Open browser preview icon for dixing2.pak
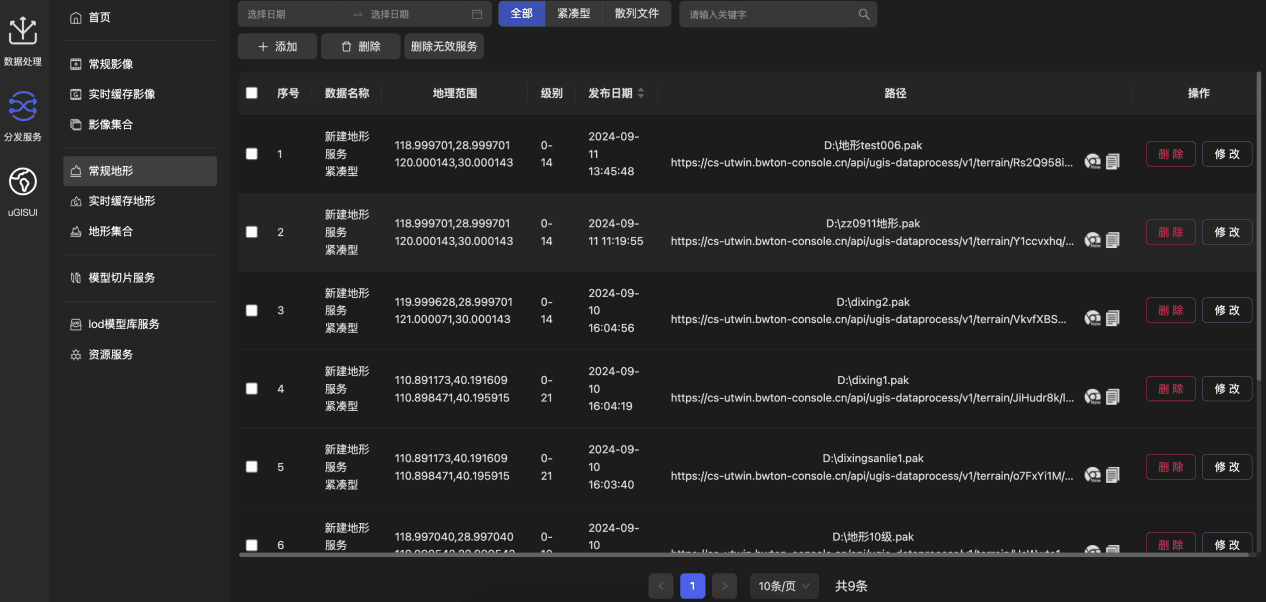This screenshot has width=1266, height=602. tap(1092, 318)
